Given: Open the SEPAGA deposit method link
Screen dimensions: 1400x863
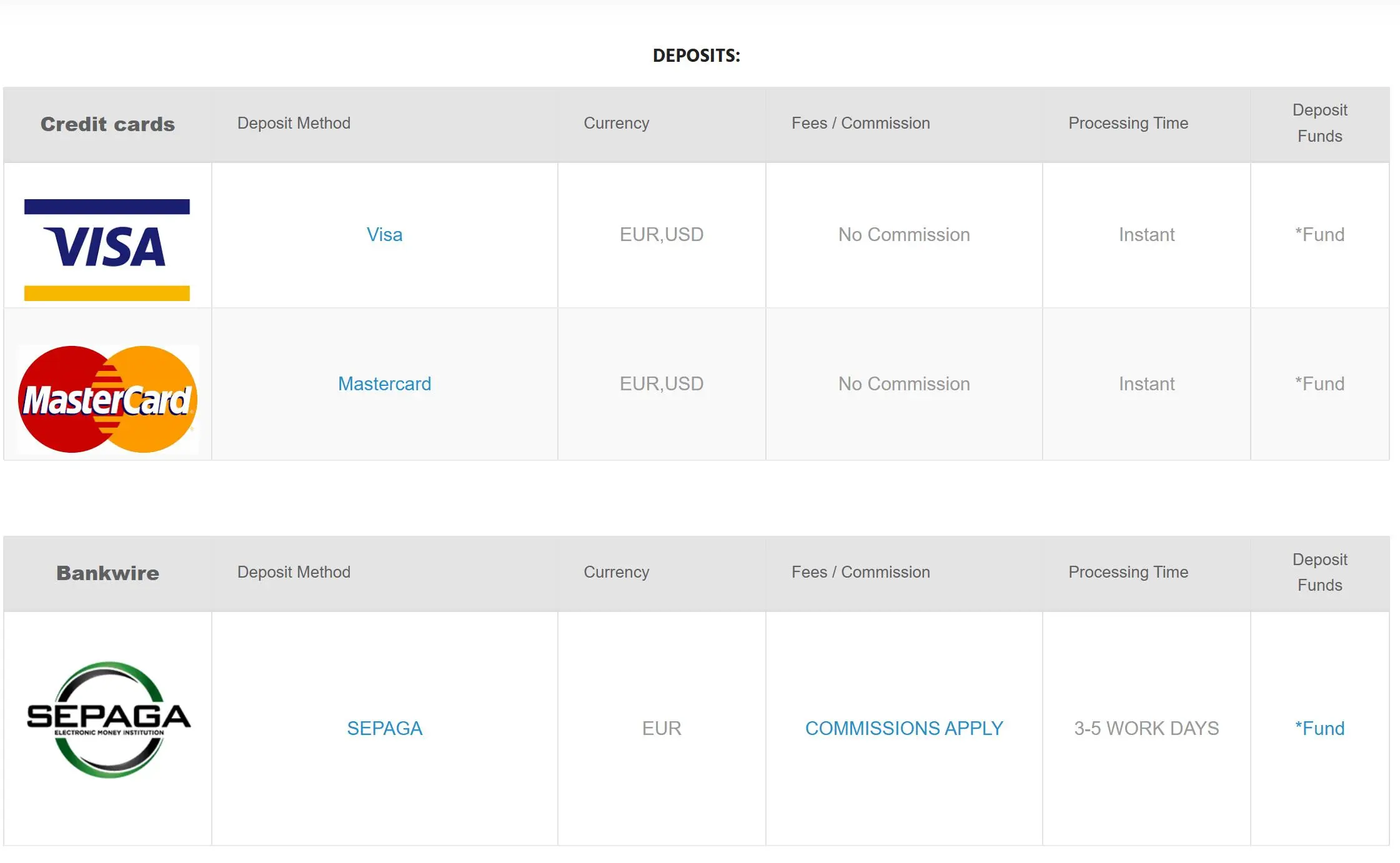Looking at the screenshot, I should (x=384, y=729).
